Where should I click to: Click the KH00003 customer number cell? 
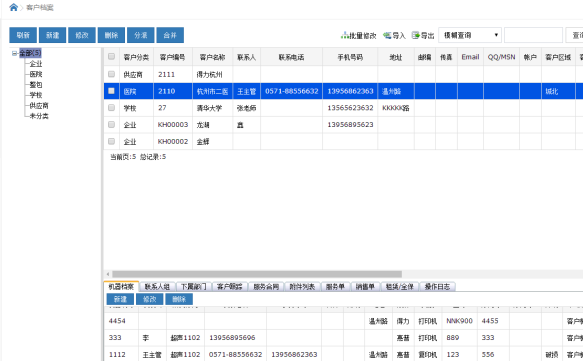point(173,124)
